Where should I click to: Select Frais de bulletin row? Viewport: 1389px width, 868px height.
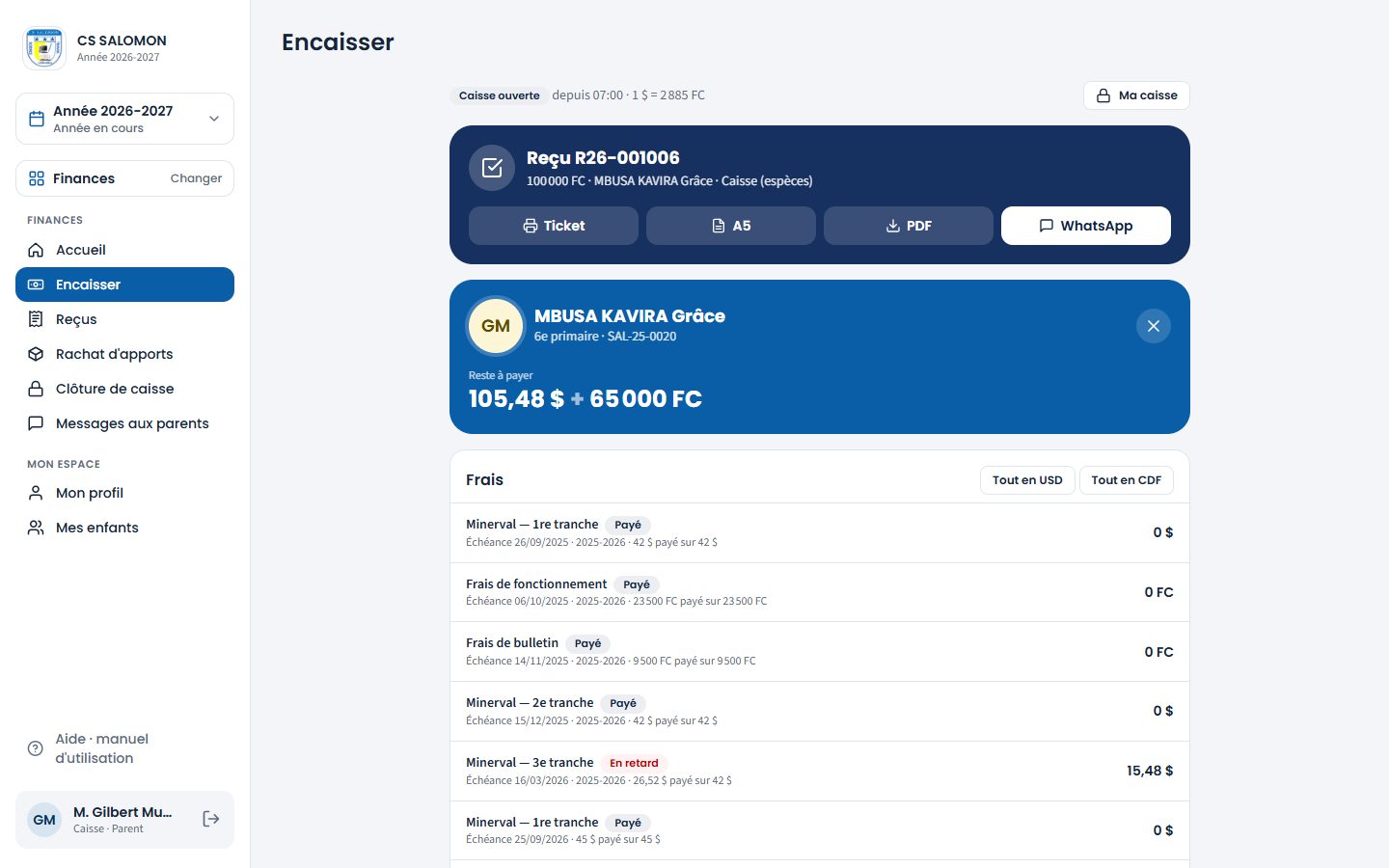pos(820,652)
